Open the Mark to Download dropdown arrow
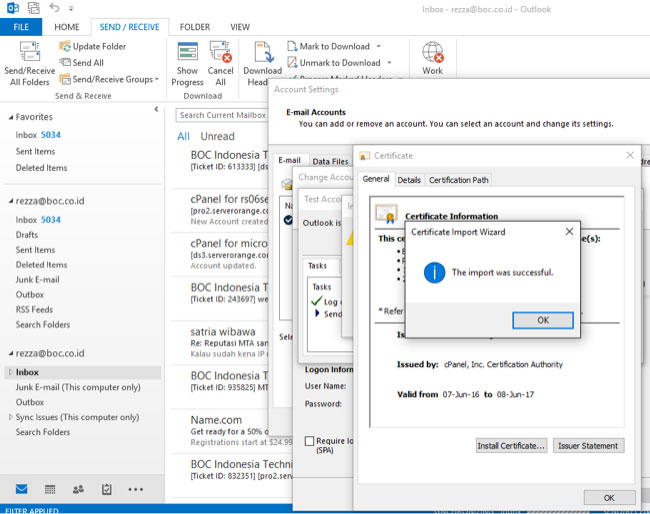 click(378, 46)
